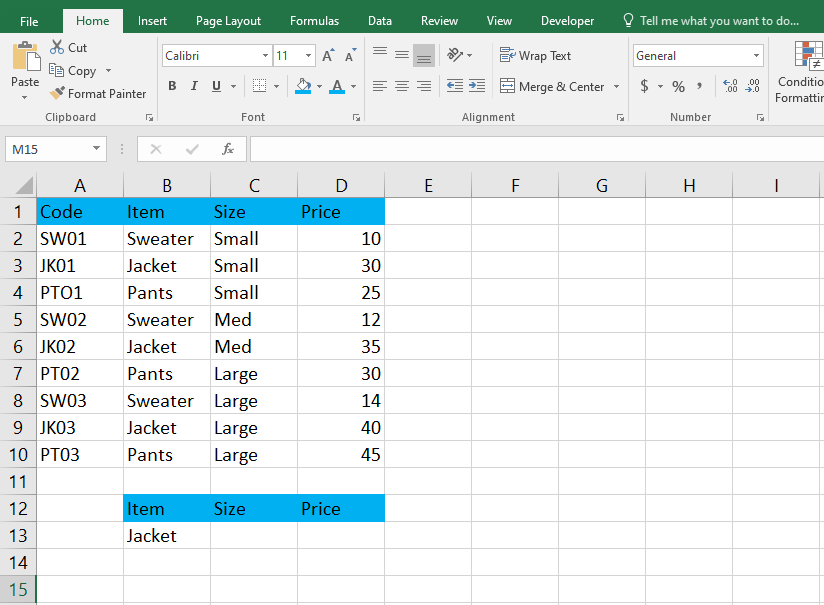
Task: Toggle Underline formatting
Action: 216,86
